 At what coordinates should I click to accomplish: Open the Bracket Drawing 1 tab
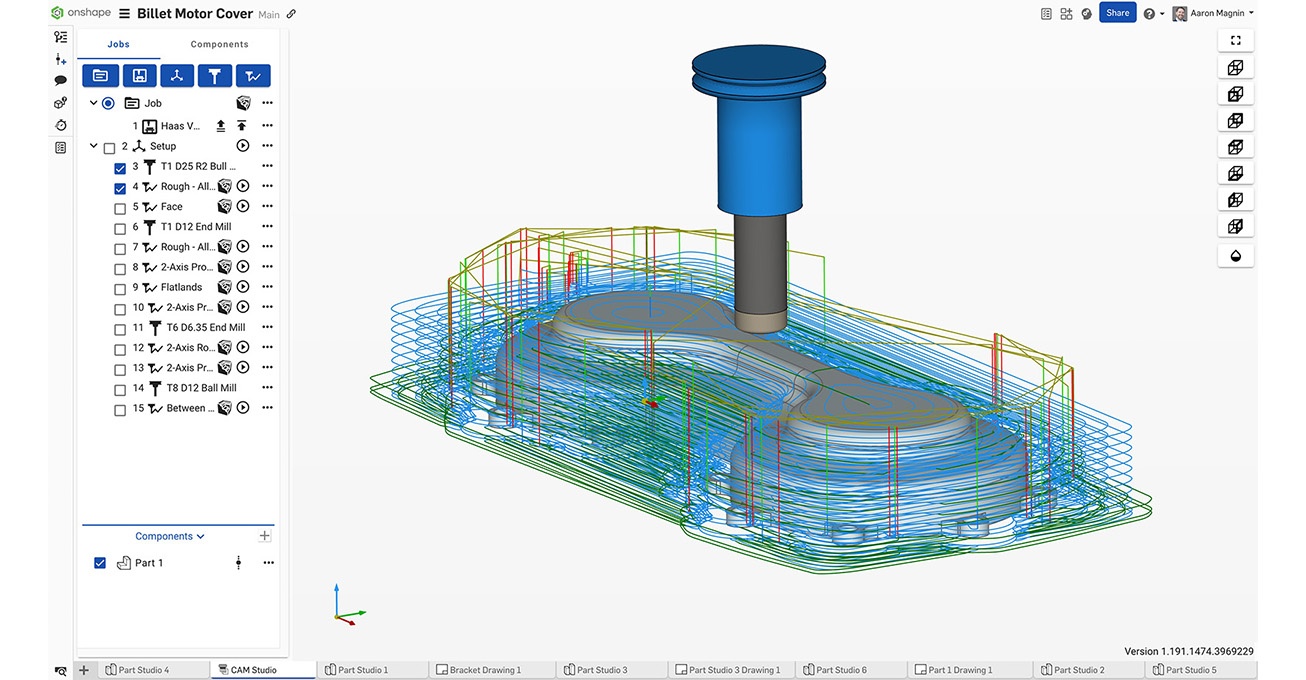pos(485,670)
